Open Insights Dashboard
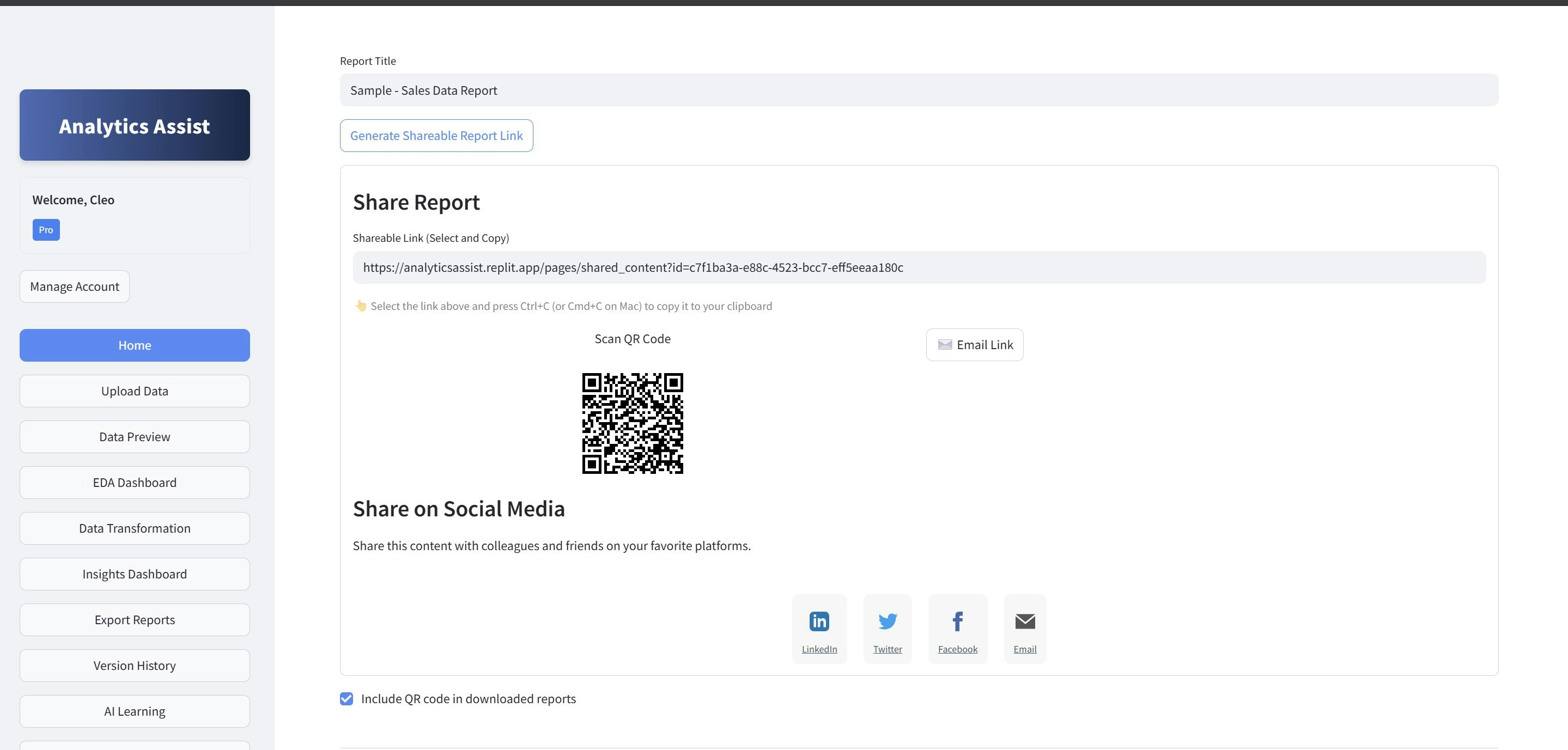This screenshot has width=1568, height=750. (135, 574)
